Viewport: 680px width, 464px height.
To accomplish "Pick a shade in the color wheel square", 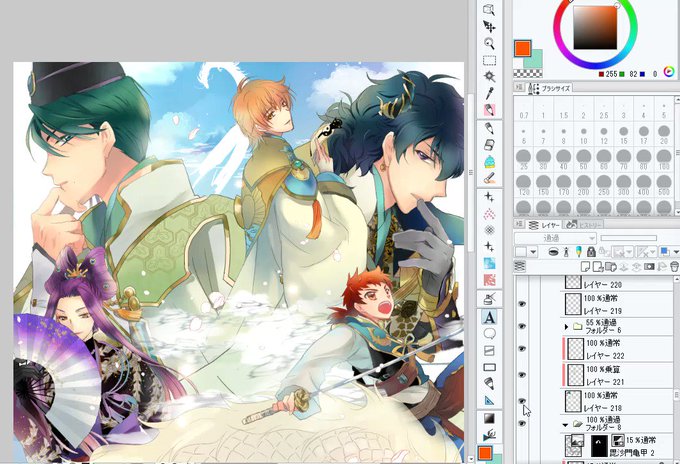I will click(595, 27).
